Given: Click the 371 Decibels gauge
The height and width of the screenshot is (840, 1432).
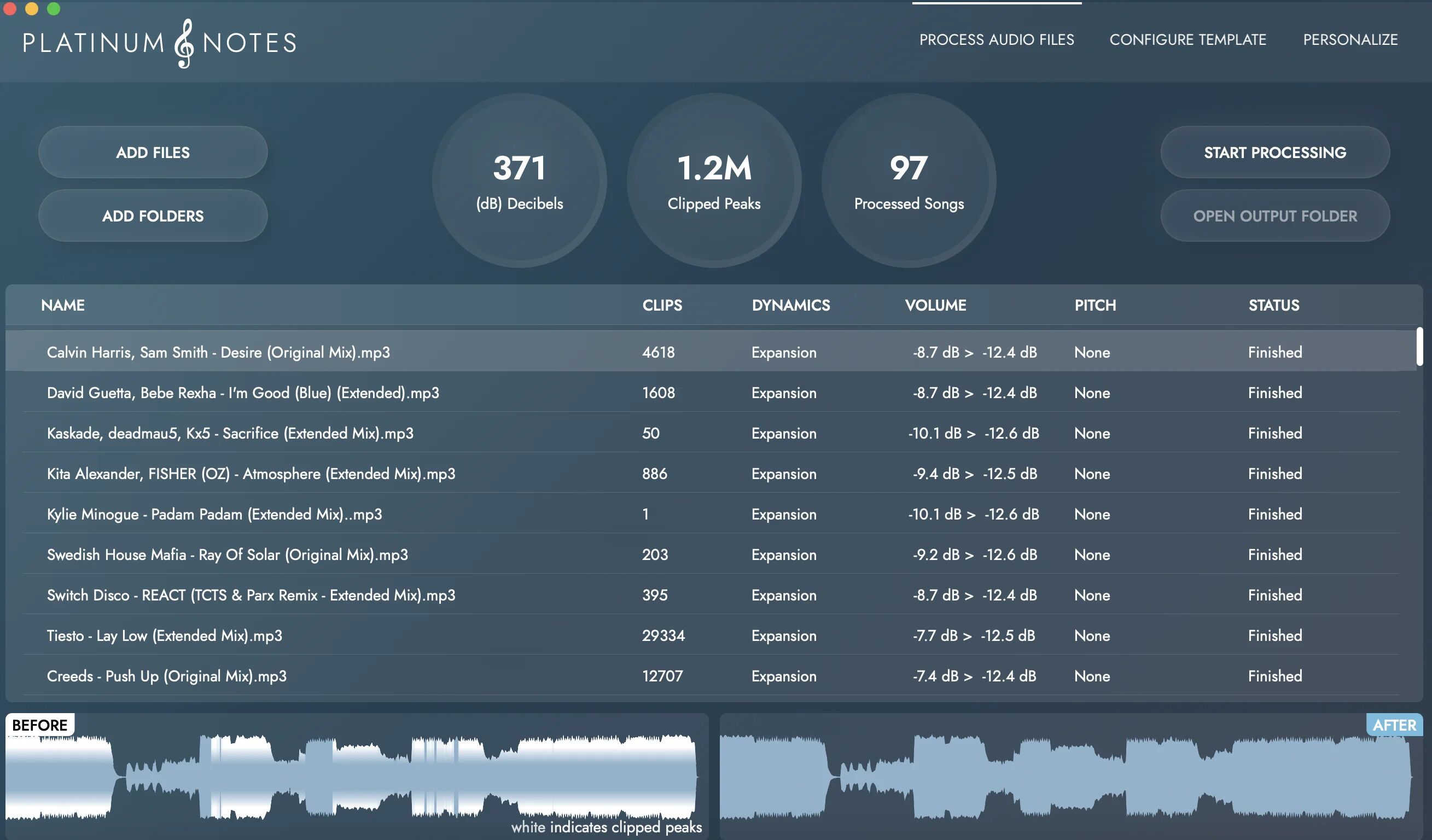Looking at the screenshot, I should [521, 179].
